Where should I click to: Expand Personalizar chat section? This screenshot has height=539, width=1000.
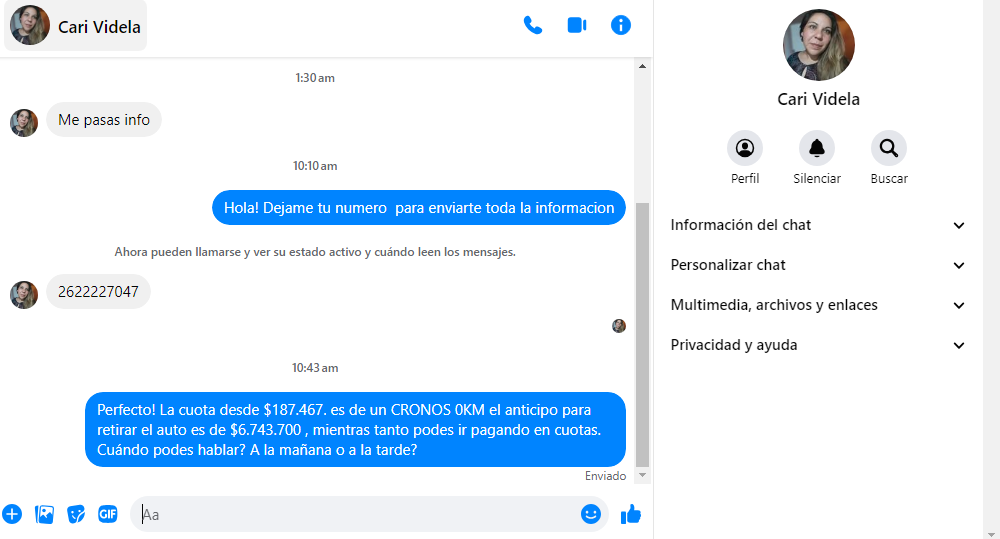[x=818, y=265]
